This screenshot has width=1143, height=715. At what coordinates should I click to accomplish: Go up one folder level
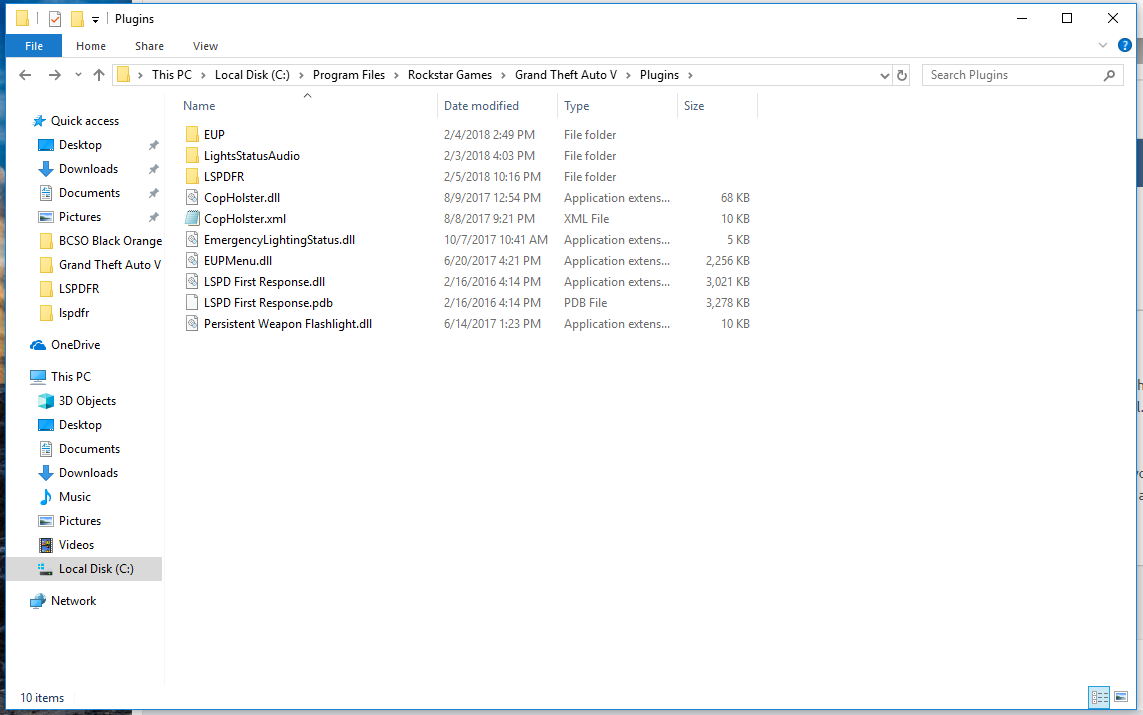click(98, 75)
